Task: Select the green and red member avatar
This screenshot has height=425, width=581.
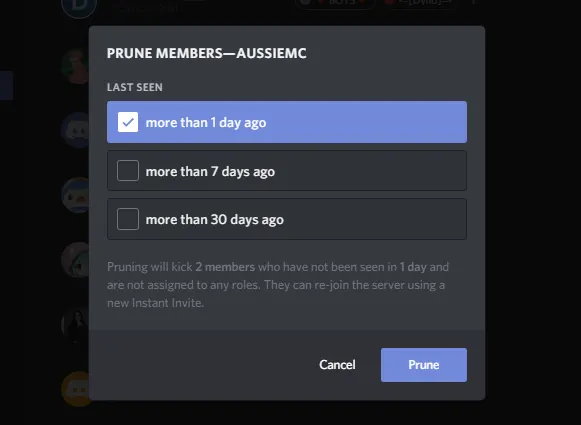Action: (75, 66)
